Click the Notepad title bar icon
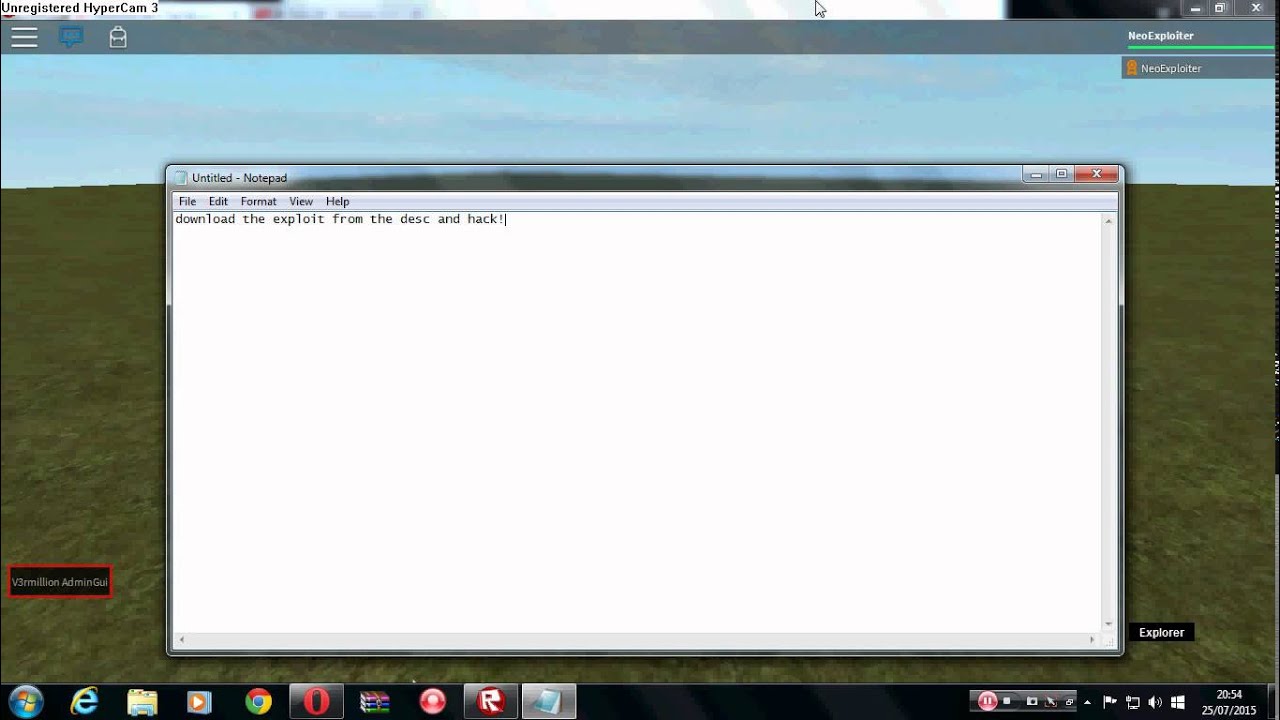Screen dimensions: 1280x720 click(181, 178)
